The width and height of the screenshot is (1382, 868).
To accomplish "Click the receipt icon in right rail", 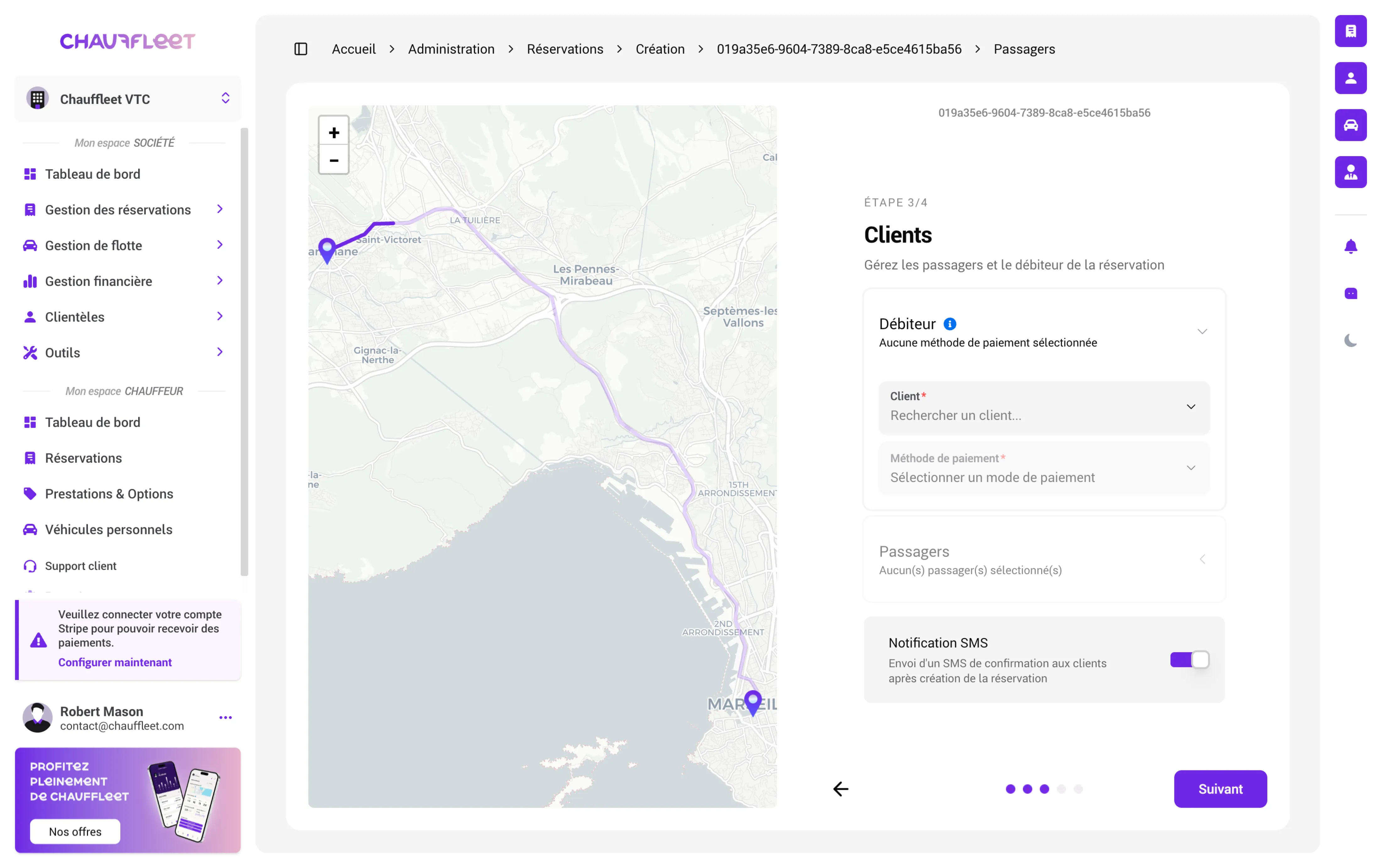I will click(1351, 31).
